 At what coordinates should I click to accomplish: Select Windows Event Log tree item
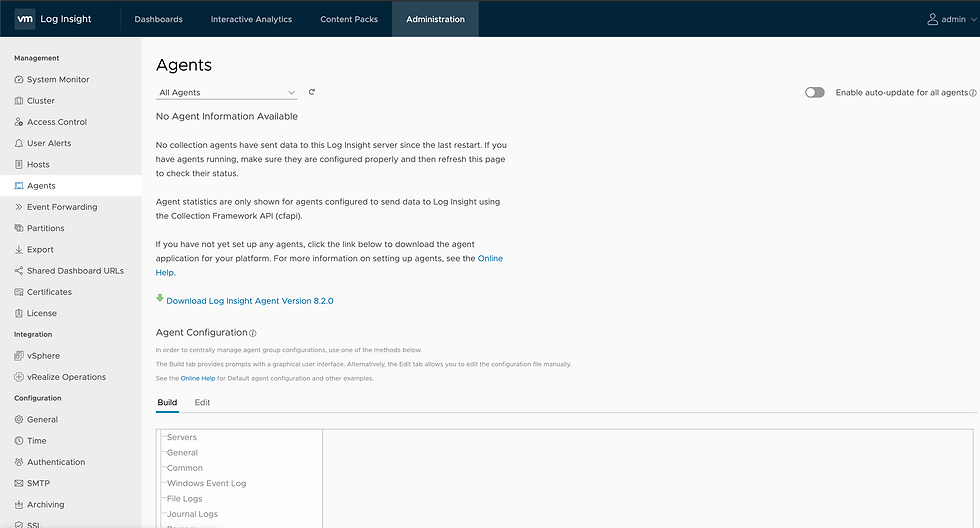tap(206, 483)
